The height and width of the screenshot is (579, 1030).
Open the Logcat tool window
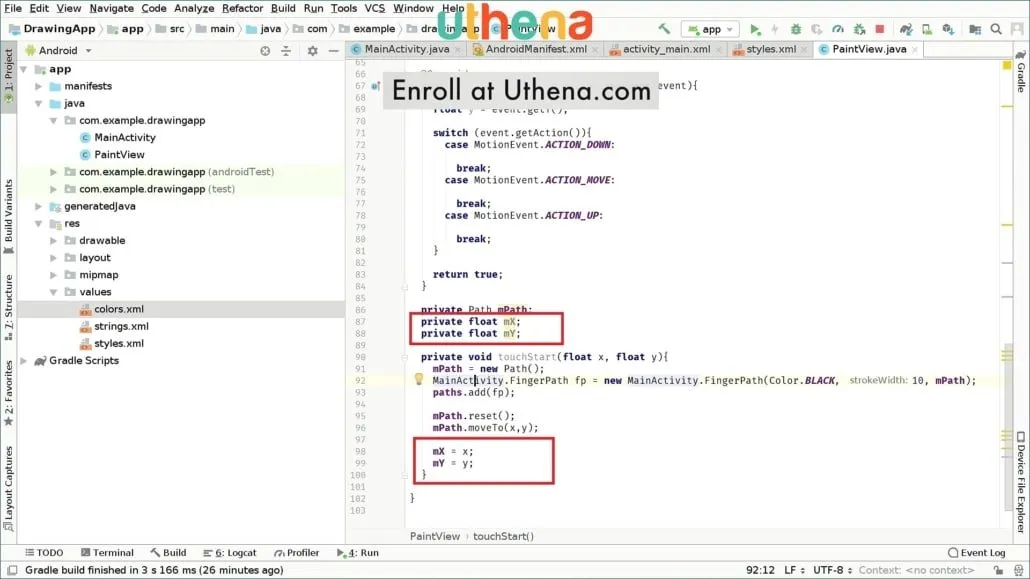pos(230,553)
